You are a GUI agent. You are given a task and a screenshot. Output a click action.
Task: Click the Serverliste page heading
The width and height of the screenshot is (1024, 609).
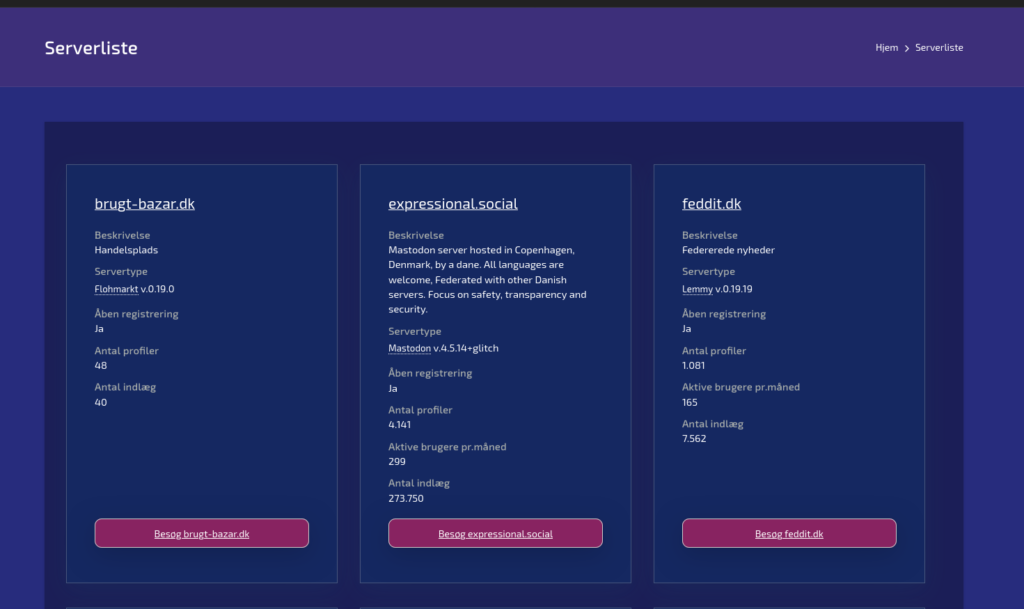tap(91, 48)
